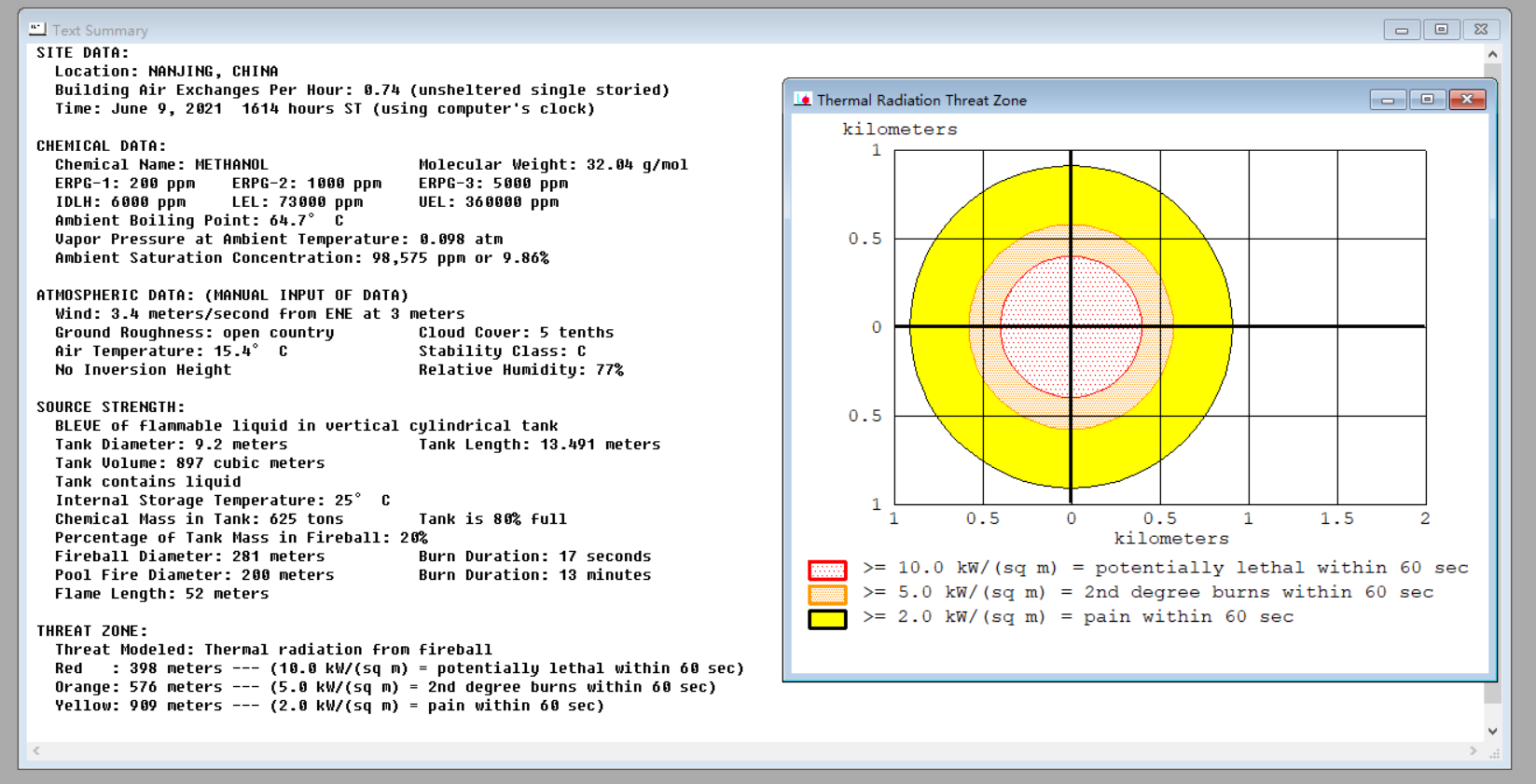Click 'Molecular Weight: 32.04 g/mol' text
The width and height of the screenshot is (1536, 784).
(554, 165)
